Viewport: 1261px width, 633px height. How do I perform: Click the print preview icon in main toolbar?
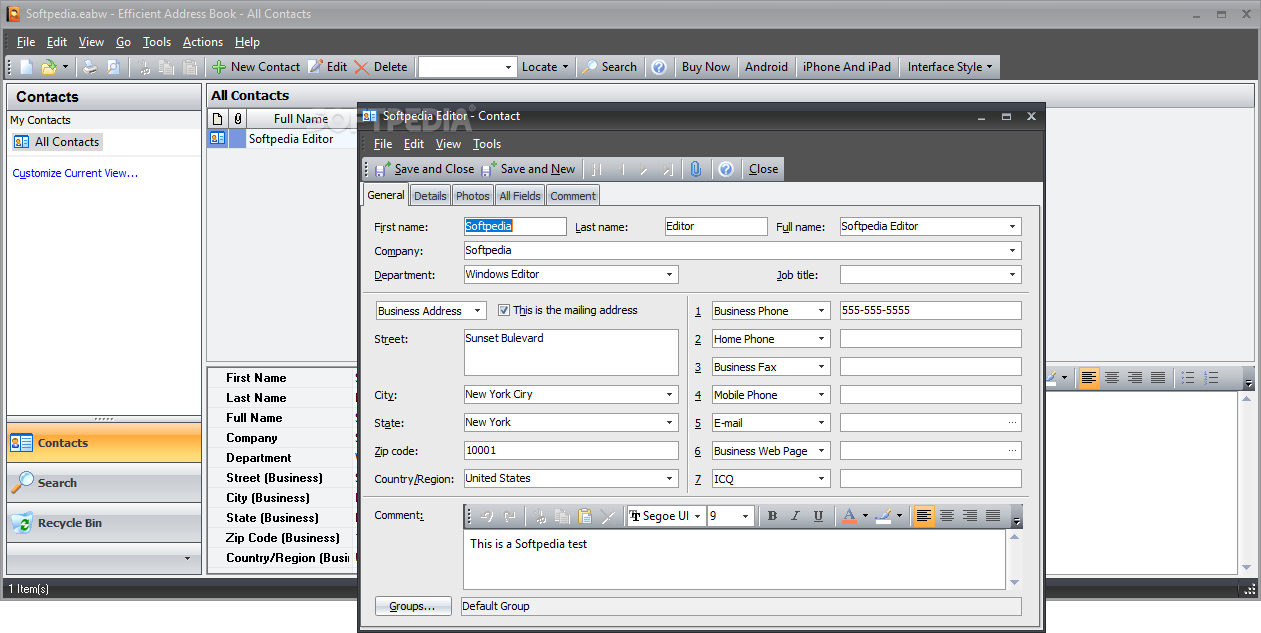[x=113, y=67]
